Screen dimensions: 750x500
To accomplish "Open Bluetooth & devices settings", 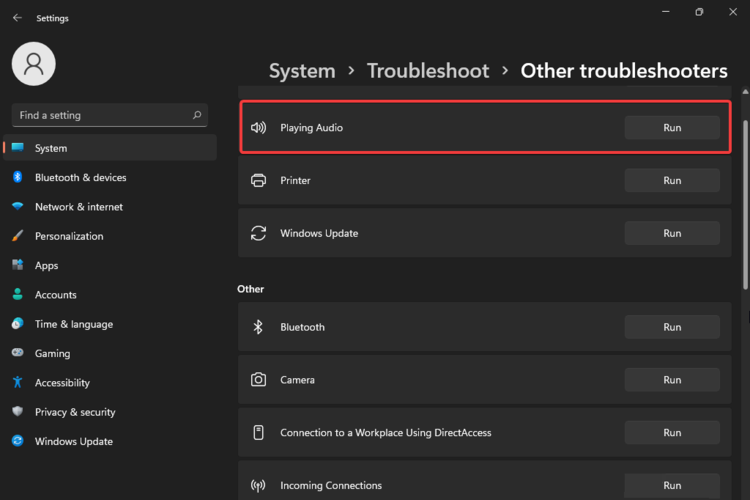I will pos(110,178).
